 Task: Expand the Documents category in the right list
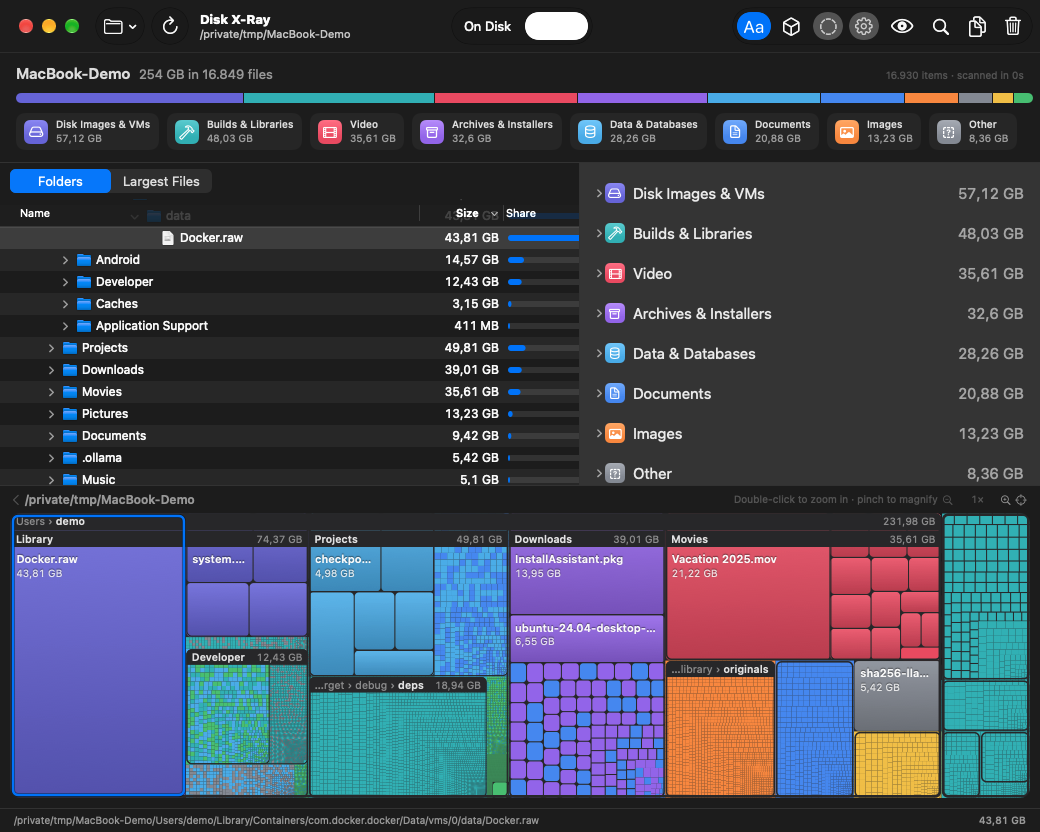pos(598,393)
